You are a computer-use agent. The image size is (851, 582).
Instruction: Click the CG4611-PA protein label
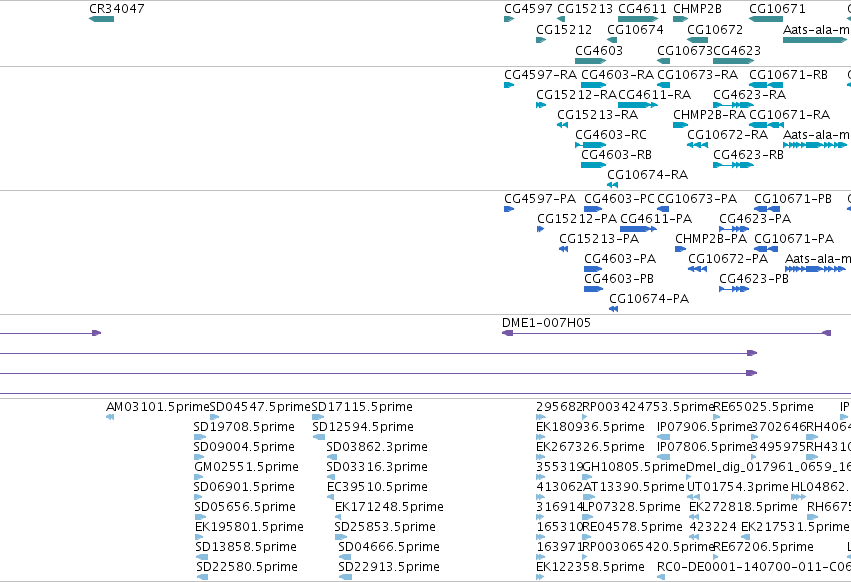(x=656, y=219)
